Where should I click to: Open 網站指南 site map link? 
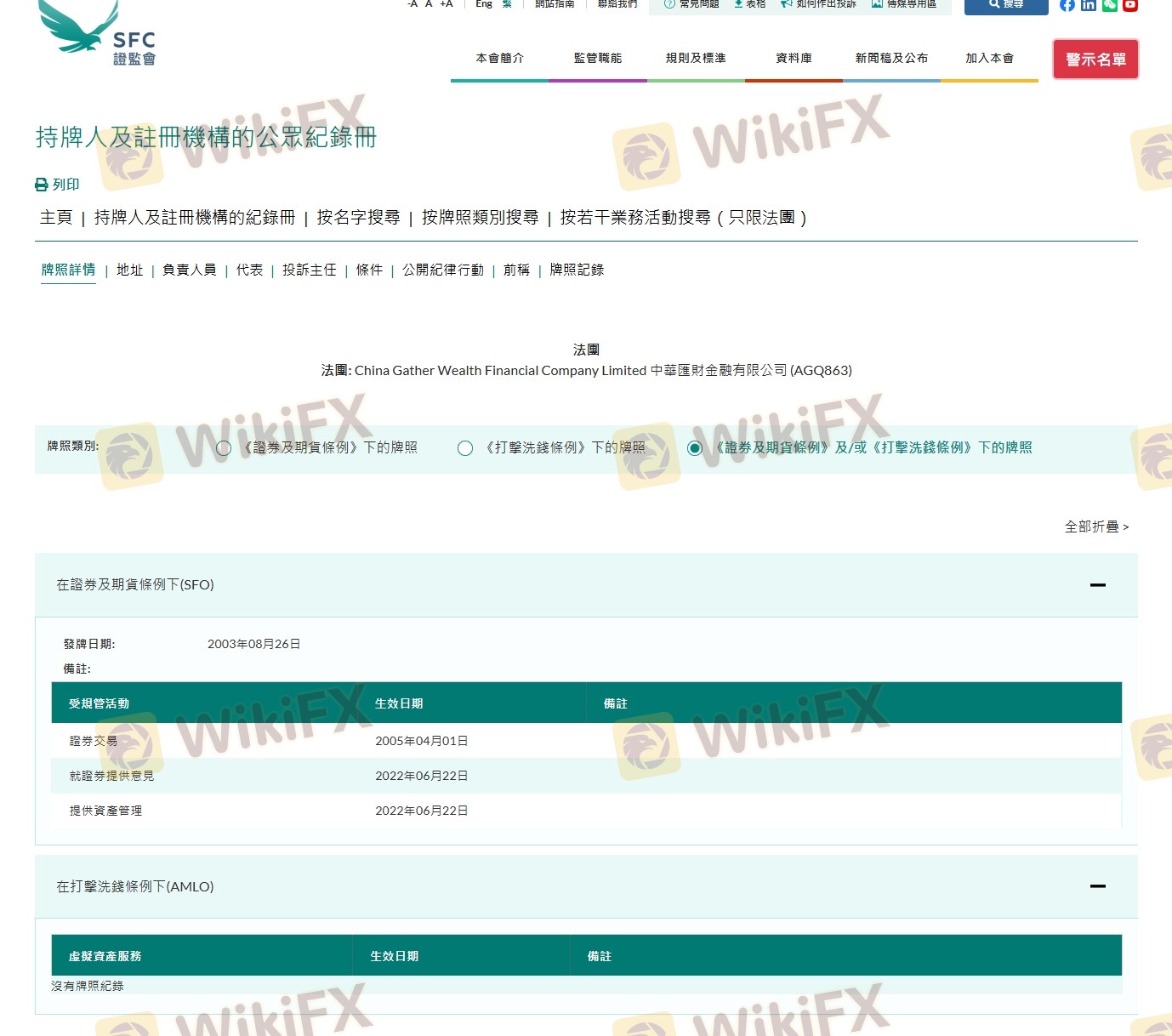[x=555, y=4]
